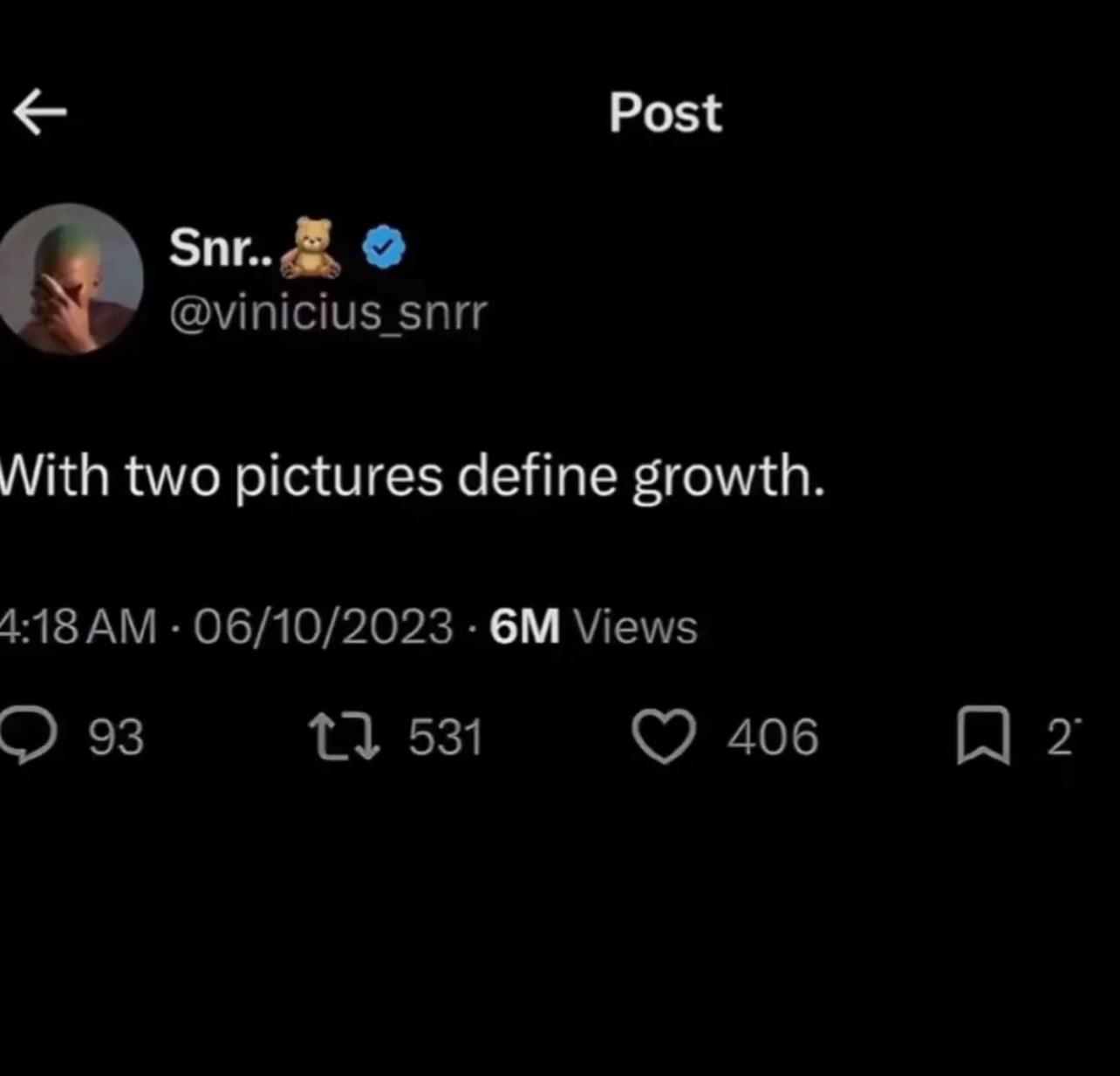The width and height of the screenshot is (1120, 1076).
Task: Click the Post header title
Action: [666, 113]
